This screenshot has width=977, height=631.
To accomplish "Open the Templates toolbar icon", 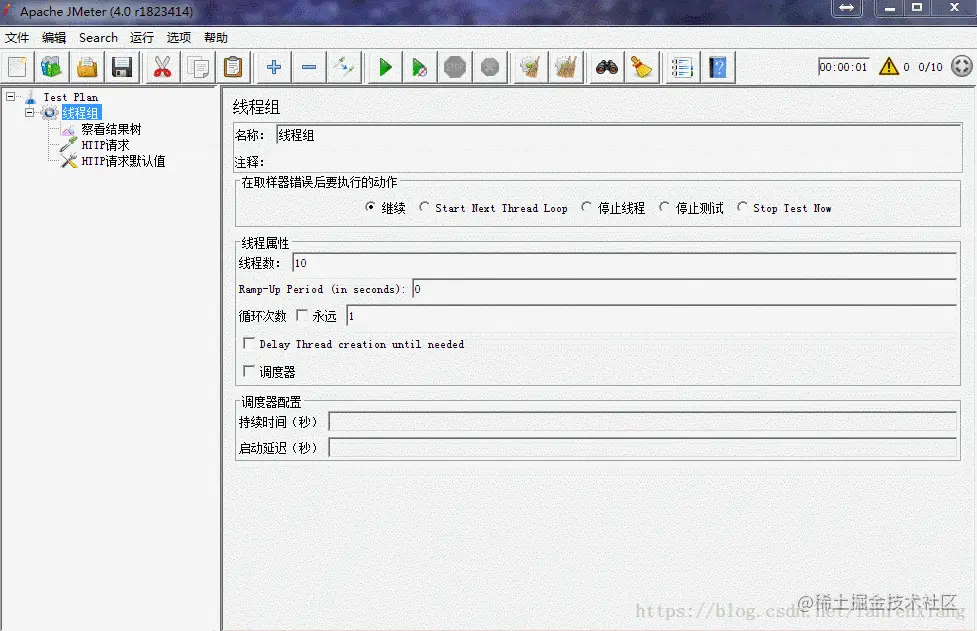I will coord(52,67).
